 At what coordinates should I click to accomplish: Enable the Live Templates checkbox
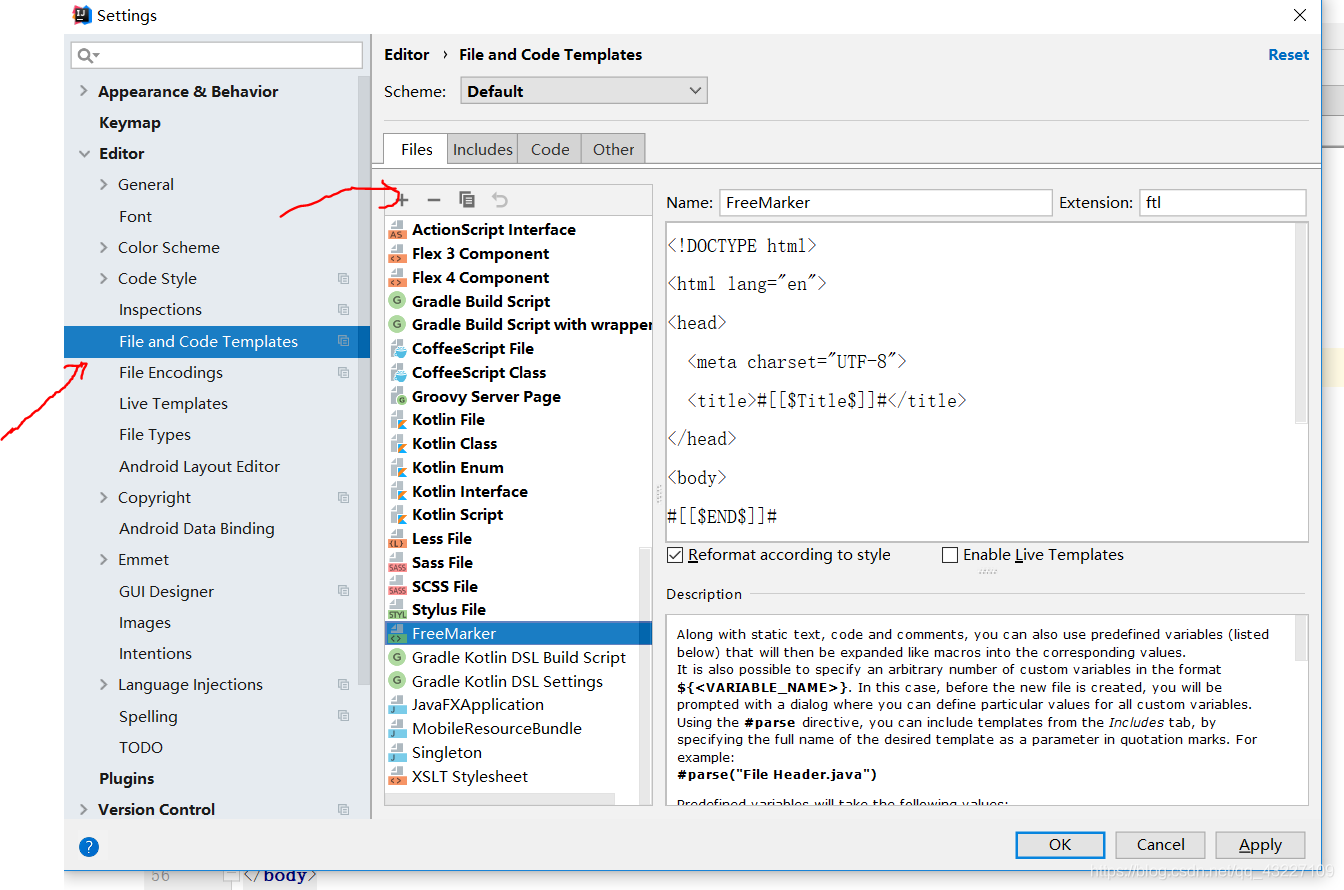click(950, 555)
